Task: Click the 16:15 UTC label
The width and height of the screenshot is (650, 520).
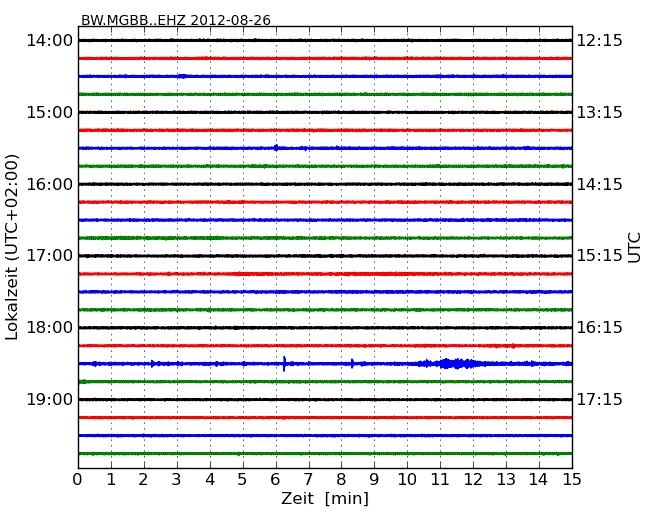Action: coord(600,328)
